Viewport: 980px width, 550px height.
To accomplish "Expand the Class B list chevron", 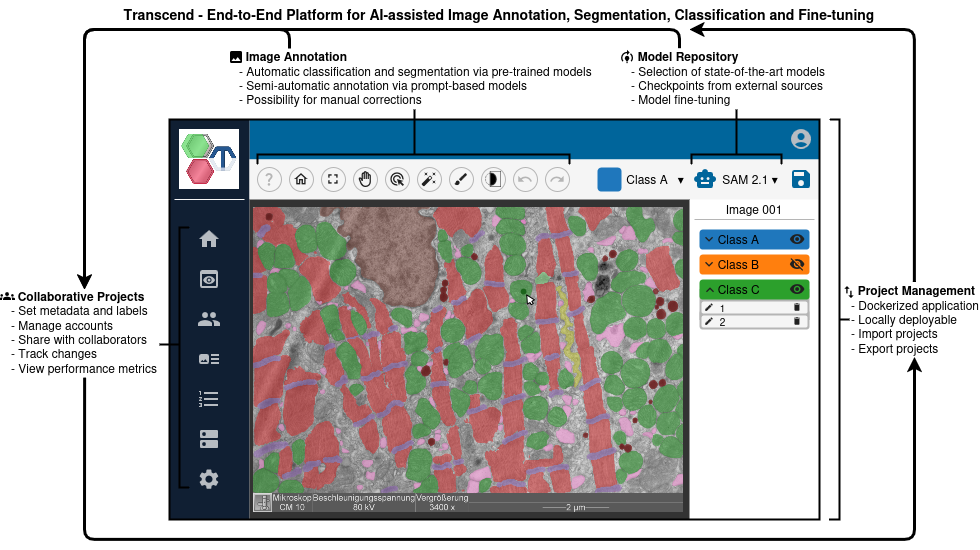I will 709,265.
